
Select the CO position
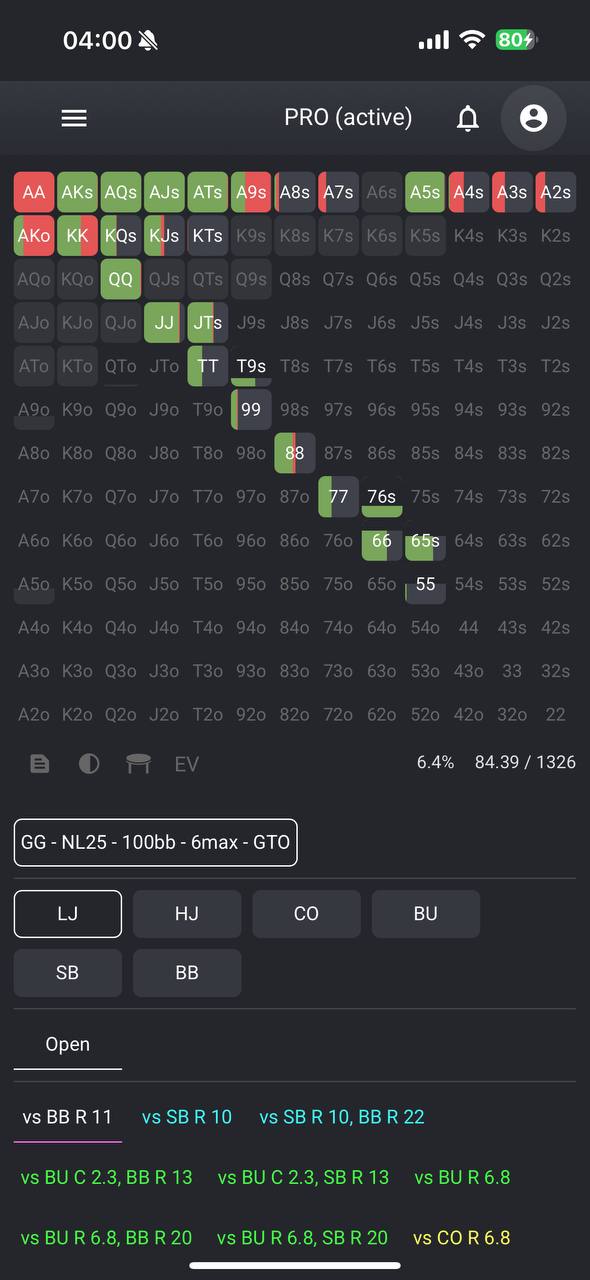pyautogui.click(x=306, y=914)
